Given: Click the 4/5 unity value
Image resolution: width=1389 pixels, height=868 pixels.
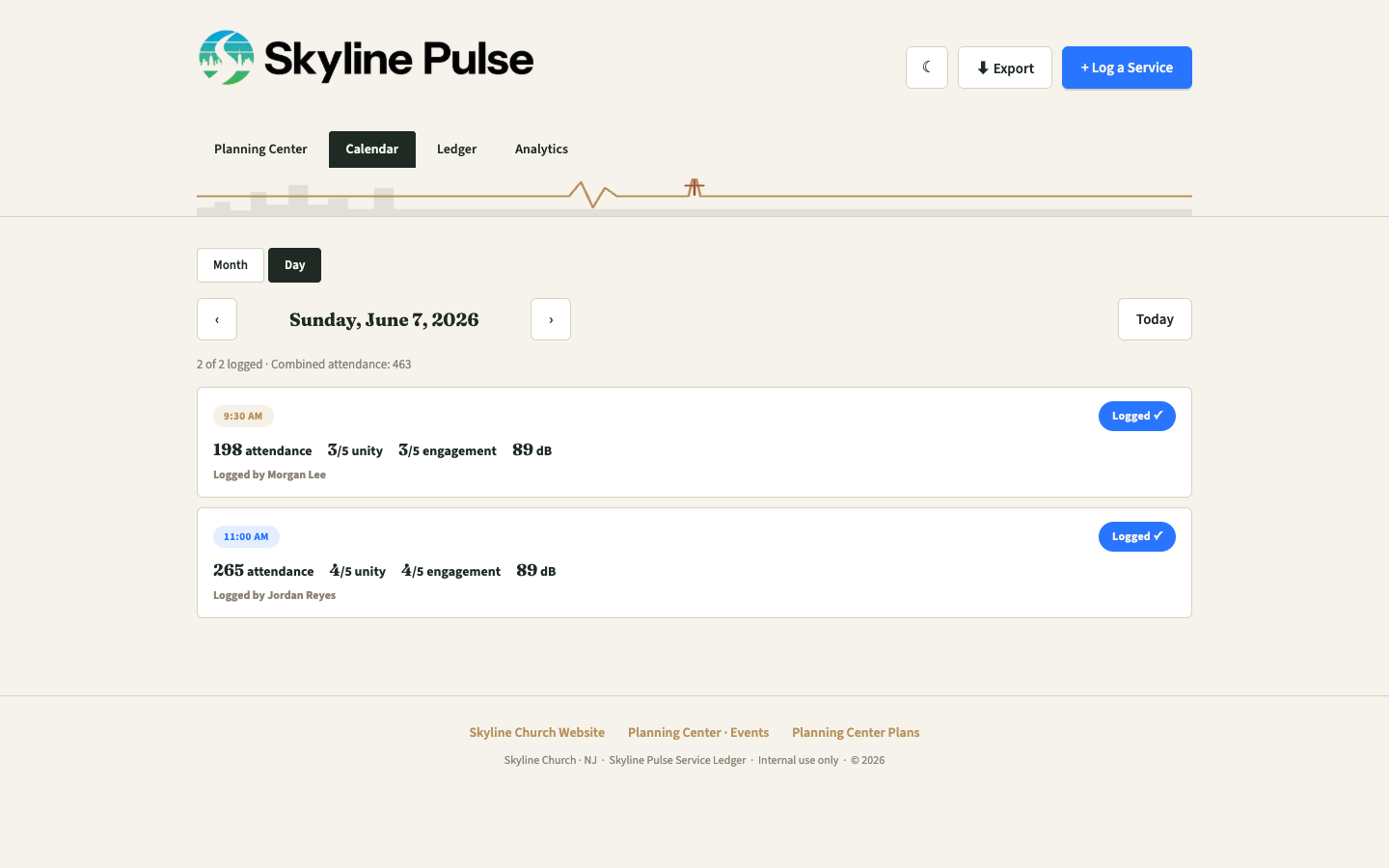Looking at the screenshot, I should pos(358,571).
